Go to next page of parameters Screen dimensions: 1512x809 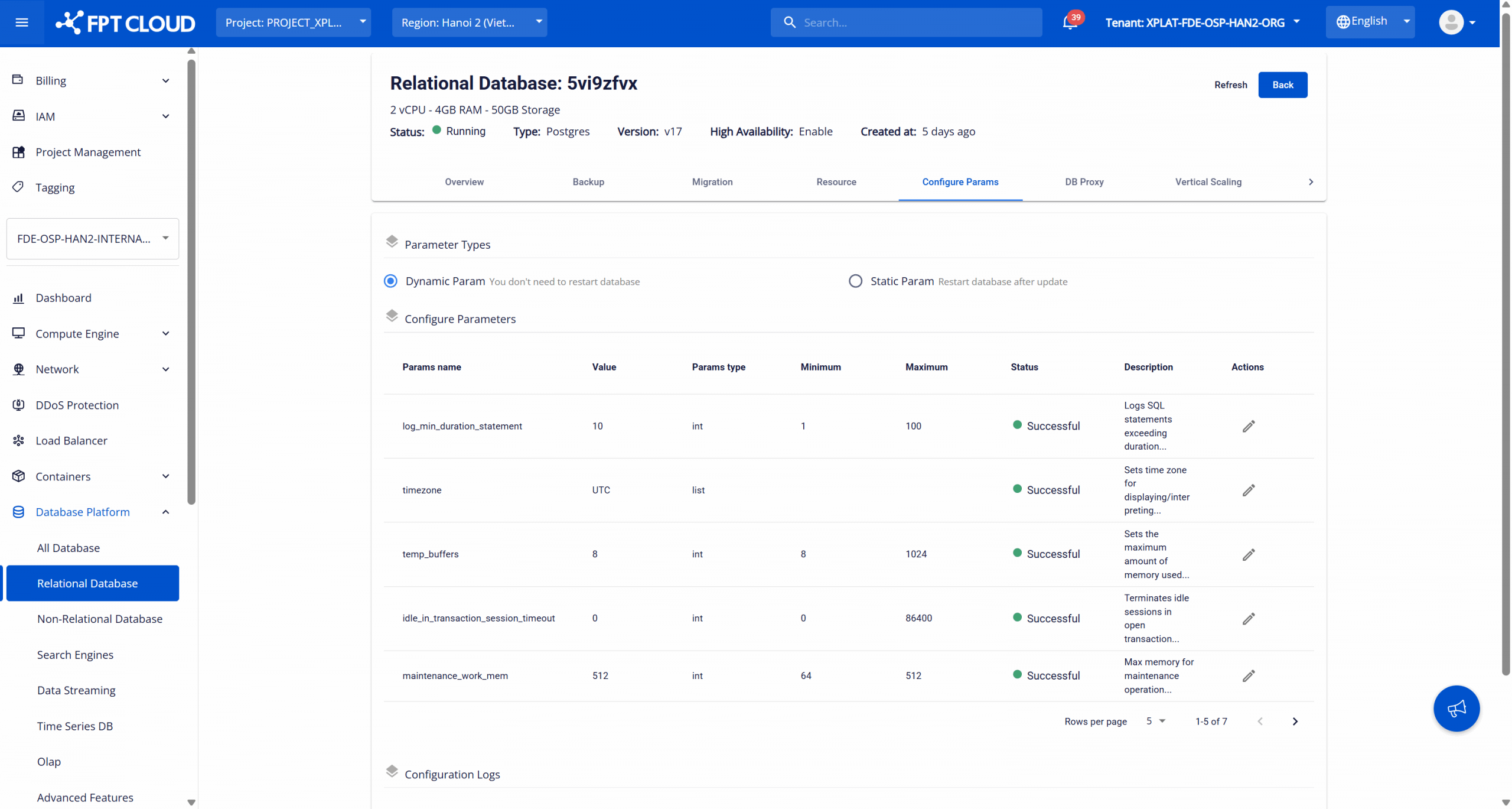pos(1295,721)
